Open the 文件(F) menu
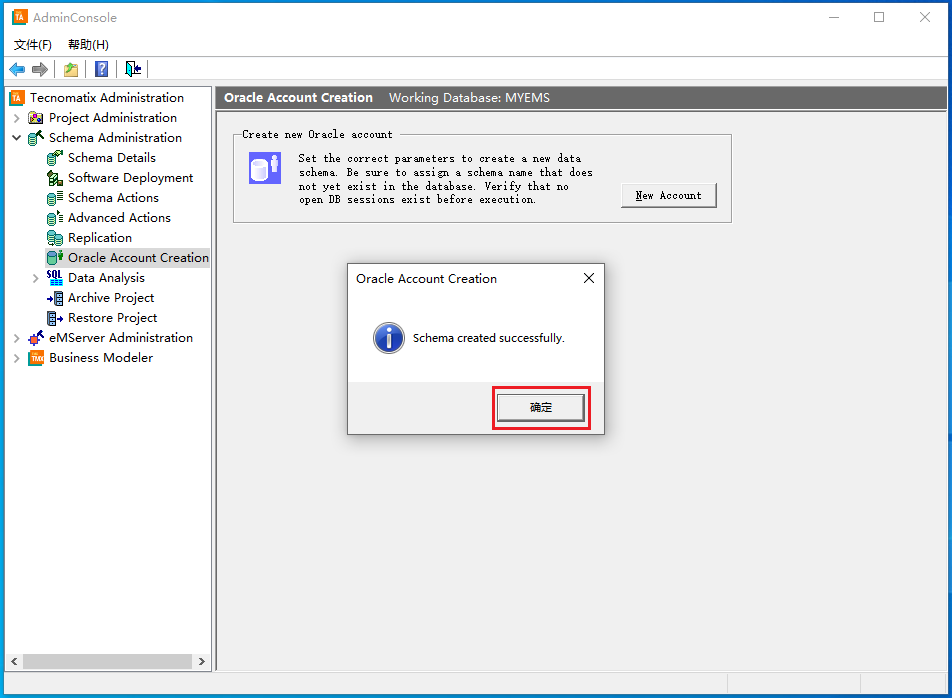The image size is (952, 698). coord(33,45)
